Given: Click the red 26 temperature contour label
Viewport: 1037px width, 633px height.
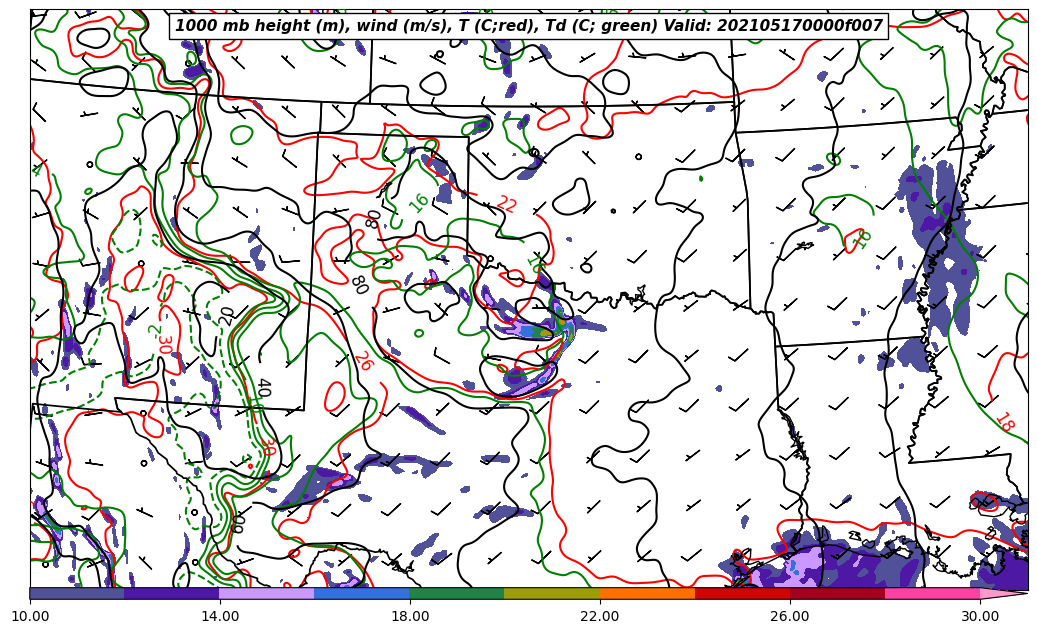Looking at the screenshot, I should click(362, 361).
